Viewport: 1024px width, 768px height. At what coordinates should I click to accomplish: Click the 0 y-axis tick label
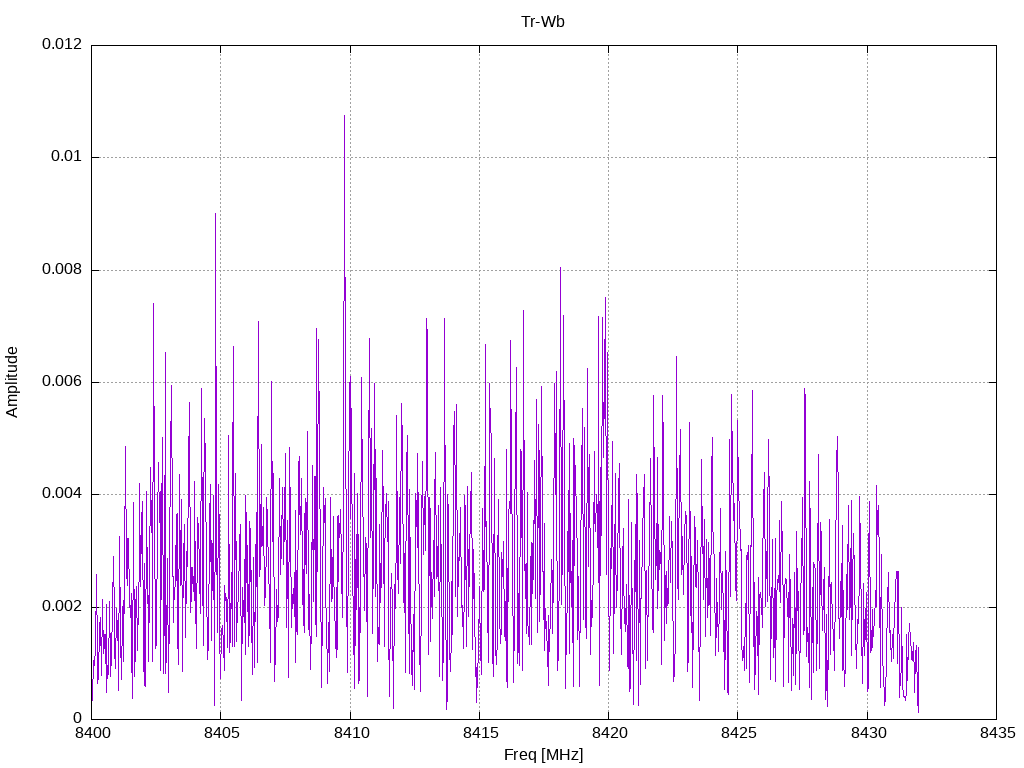[x=78, y=718]
